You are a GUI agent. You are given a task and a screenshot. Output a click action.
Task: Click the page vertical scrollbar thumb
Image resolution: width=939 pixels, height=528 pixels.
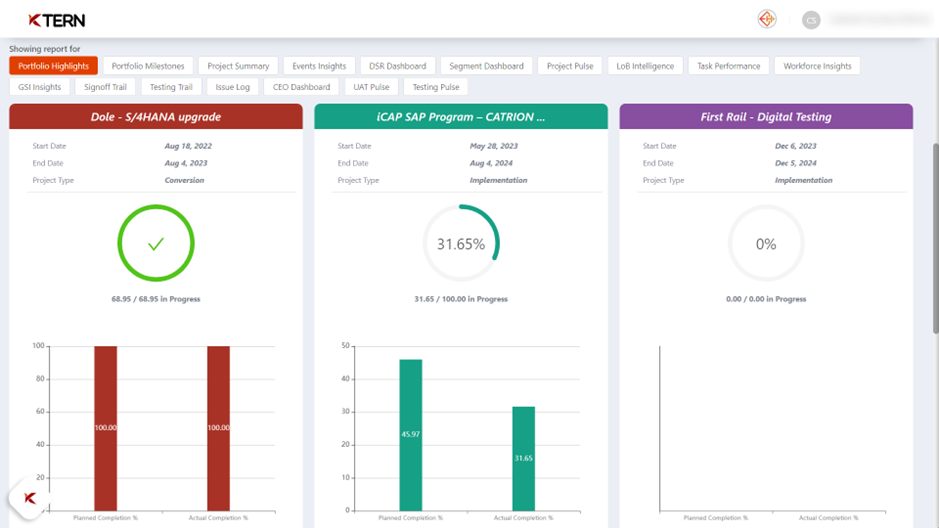pyautogui.click(x=935, y=238)
